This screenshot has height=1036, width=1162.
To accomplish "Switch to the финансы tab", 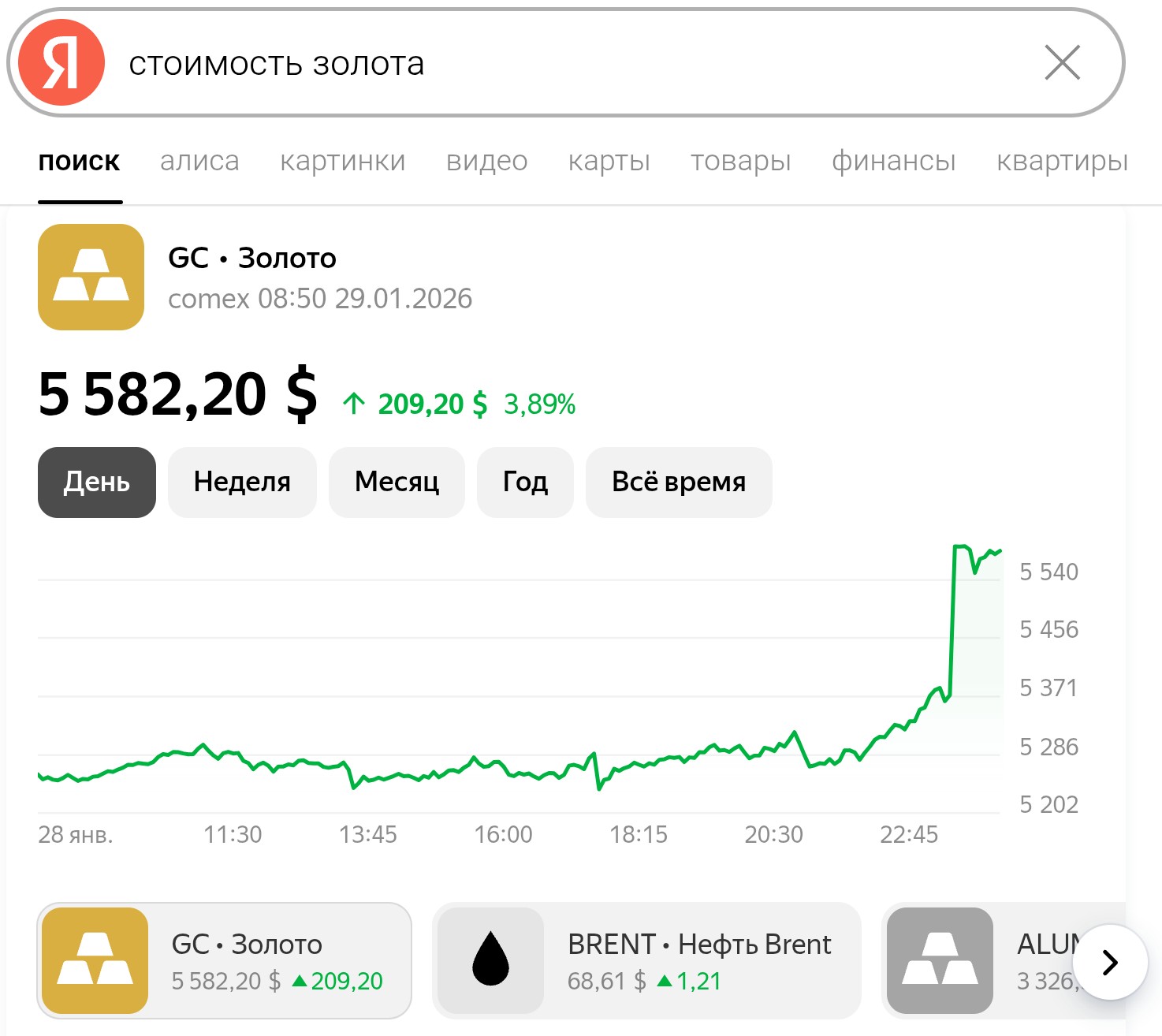I will pyautogui.click(x=894, y=161).
